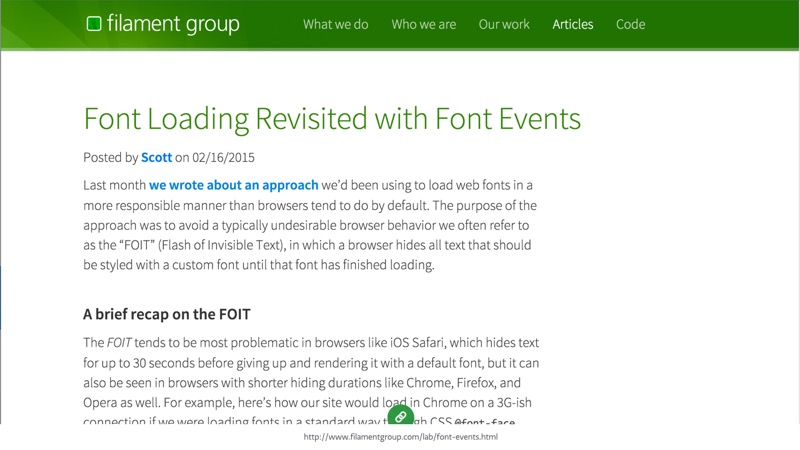Click the filamentgroup.com URL caption at bottom
This screenshot has height=450, width=800.
pos(400,437)
